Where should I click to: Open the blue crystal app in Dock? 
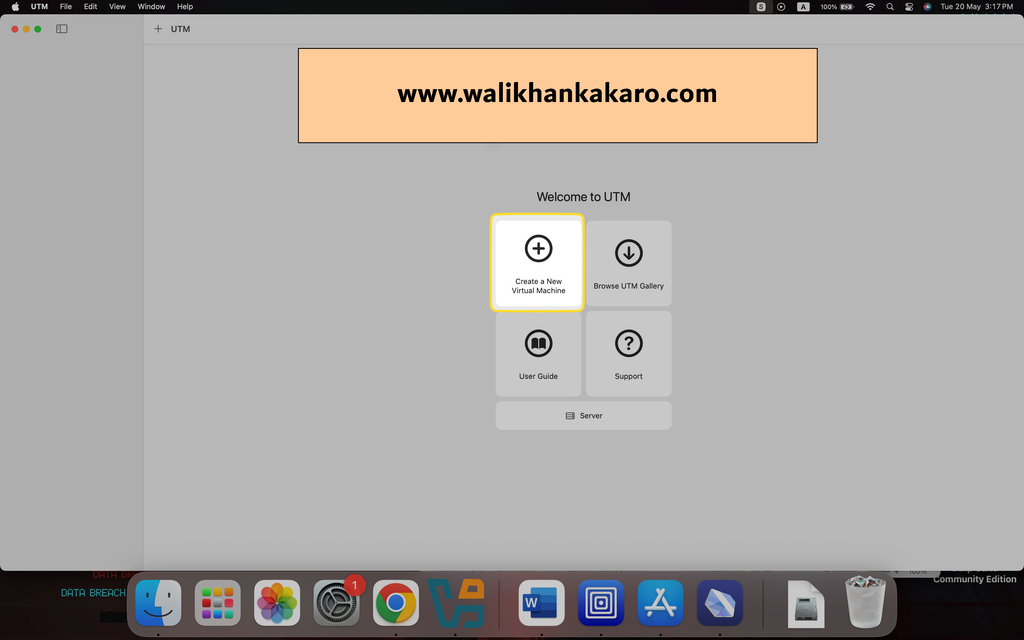pos(720,603)
